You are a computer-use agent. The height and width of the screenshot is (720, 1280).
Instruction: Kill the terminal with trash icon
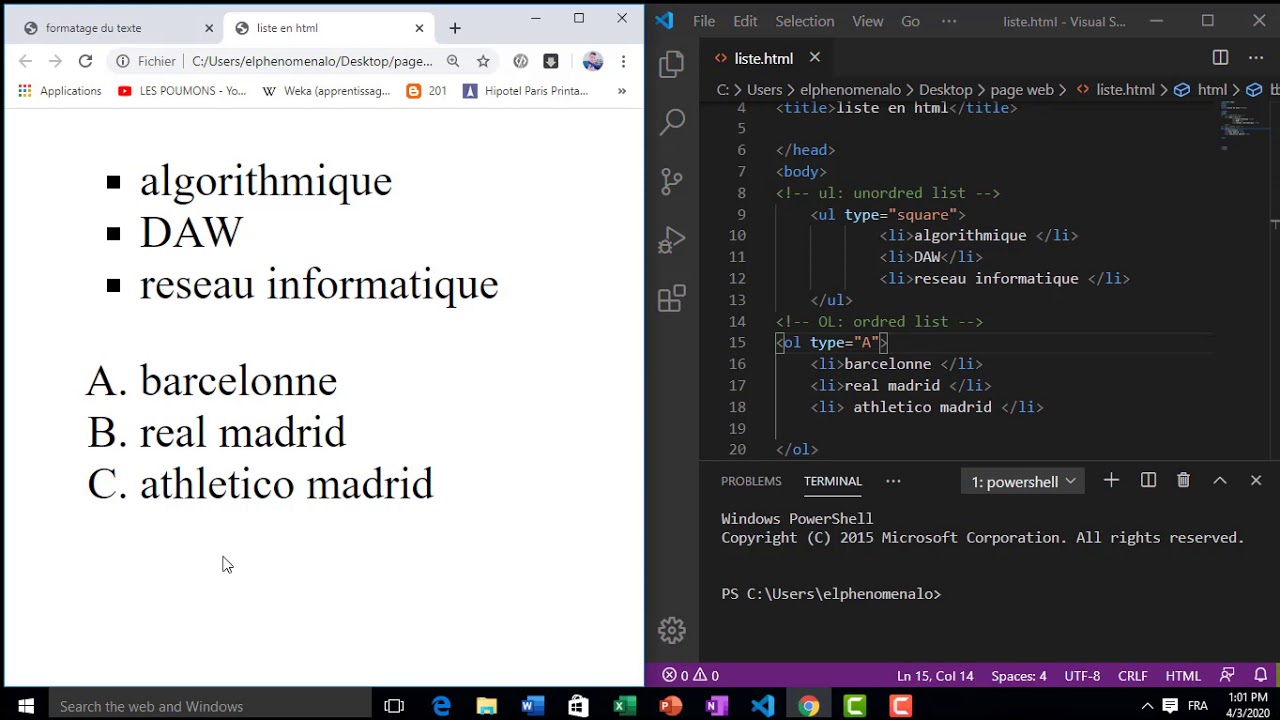[x=1184, y=481]
